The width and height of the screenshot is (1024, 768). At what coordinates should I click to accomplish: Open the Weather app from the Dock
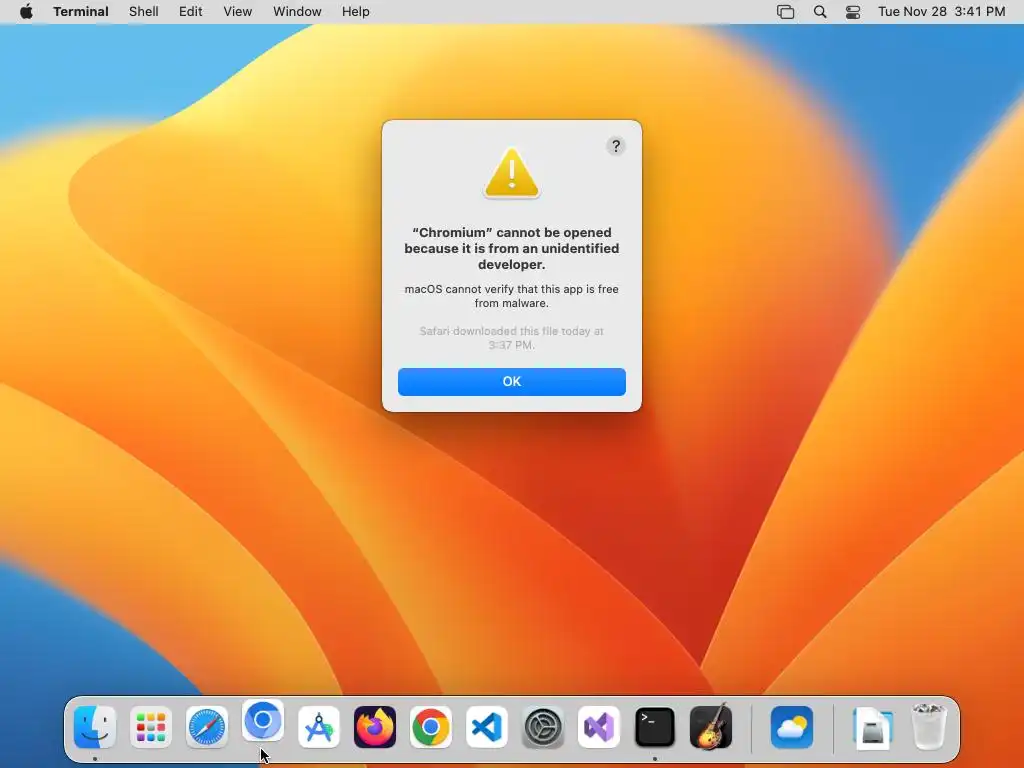click(x=792, y=727)
